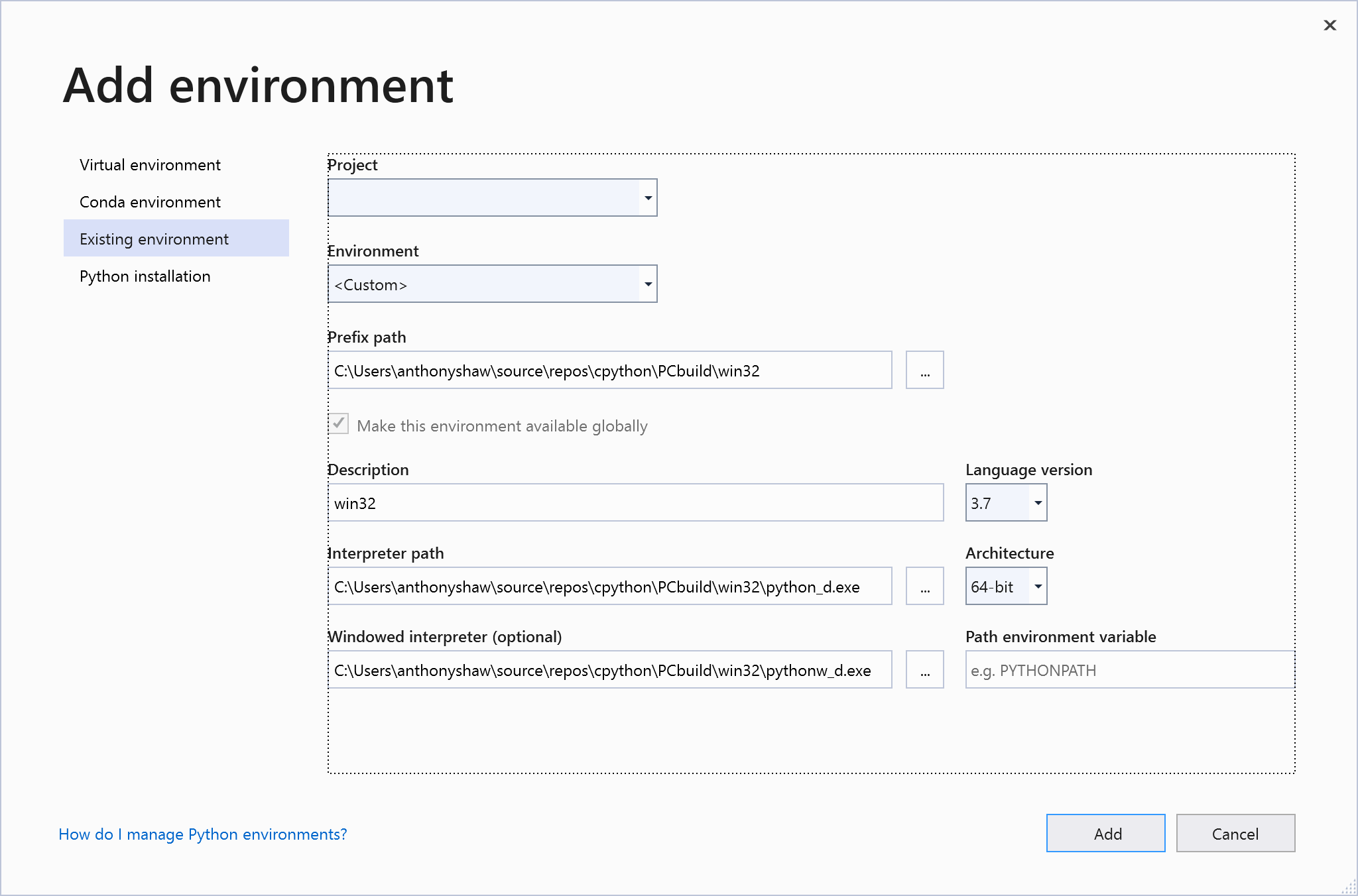Screen dimensions: 1358x896
Task: Open How do I manage Python environments link
Action: (x=202, y=834)
